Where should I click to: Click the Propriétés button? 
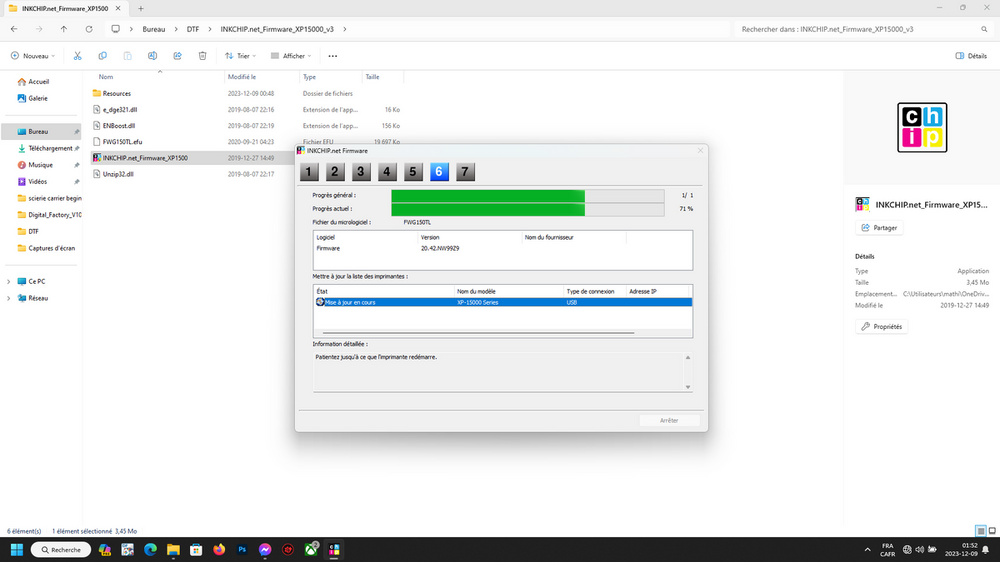pyautogui.click(x=883, y=326)
